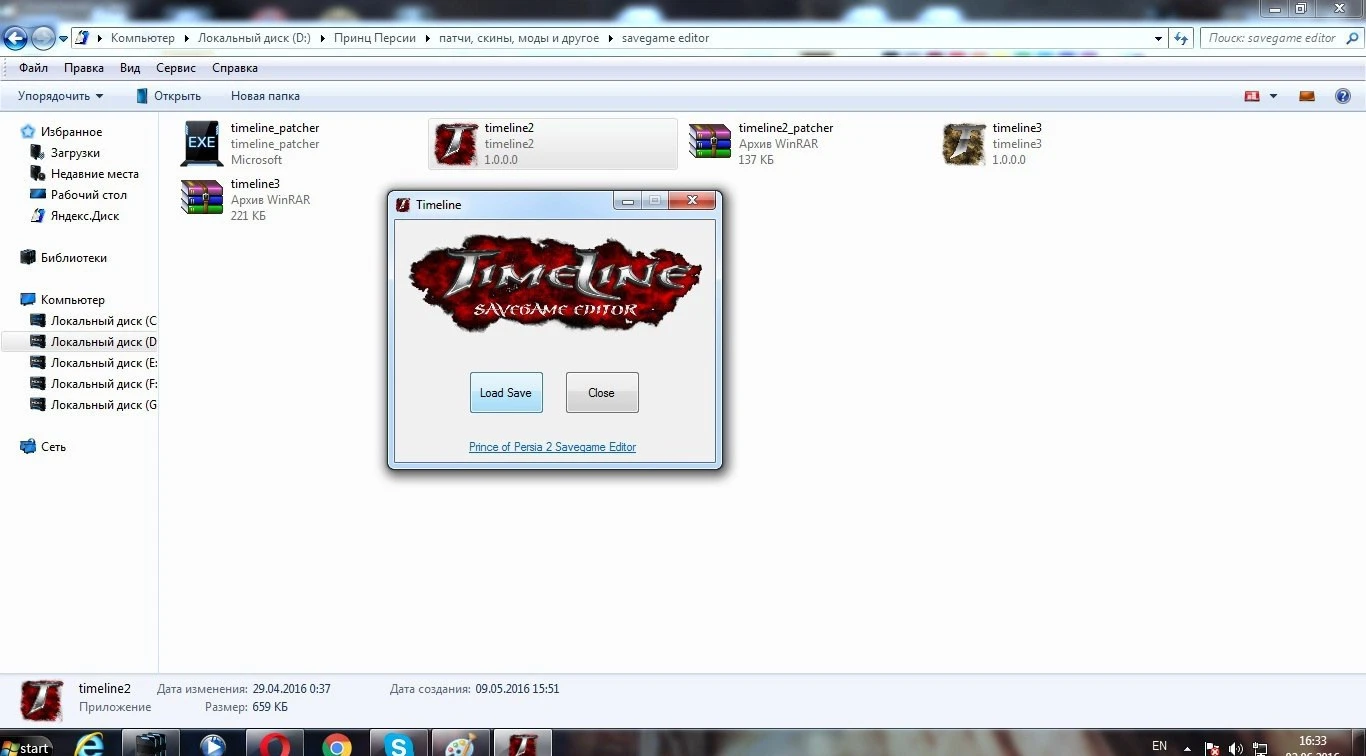1366x756 pixels.
Task: Expand the address bar history dropdown arrow
Action: [1159, 39]
